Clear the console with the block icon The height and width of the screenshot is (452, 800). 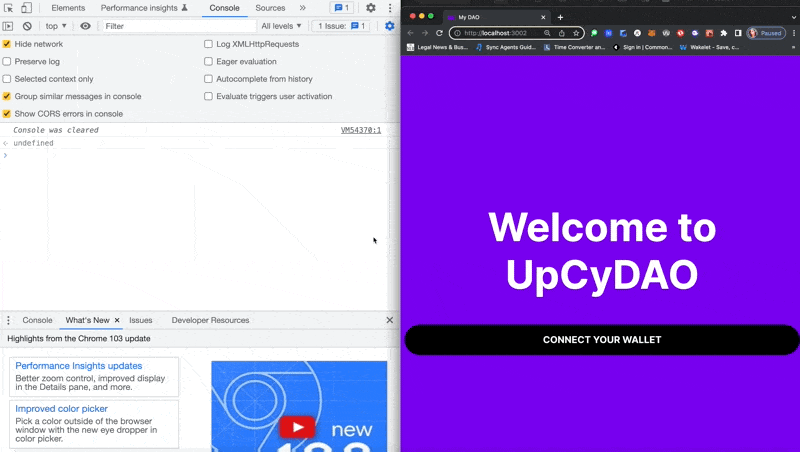point(27,26)
